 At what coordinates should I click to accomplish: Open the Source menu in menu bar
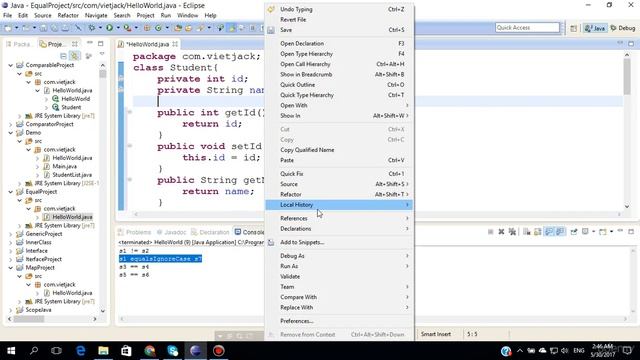pyautogui.click(x=42, y=16)
